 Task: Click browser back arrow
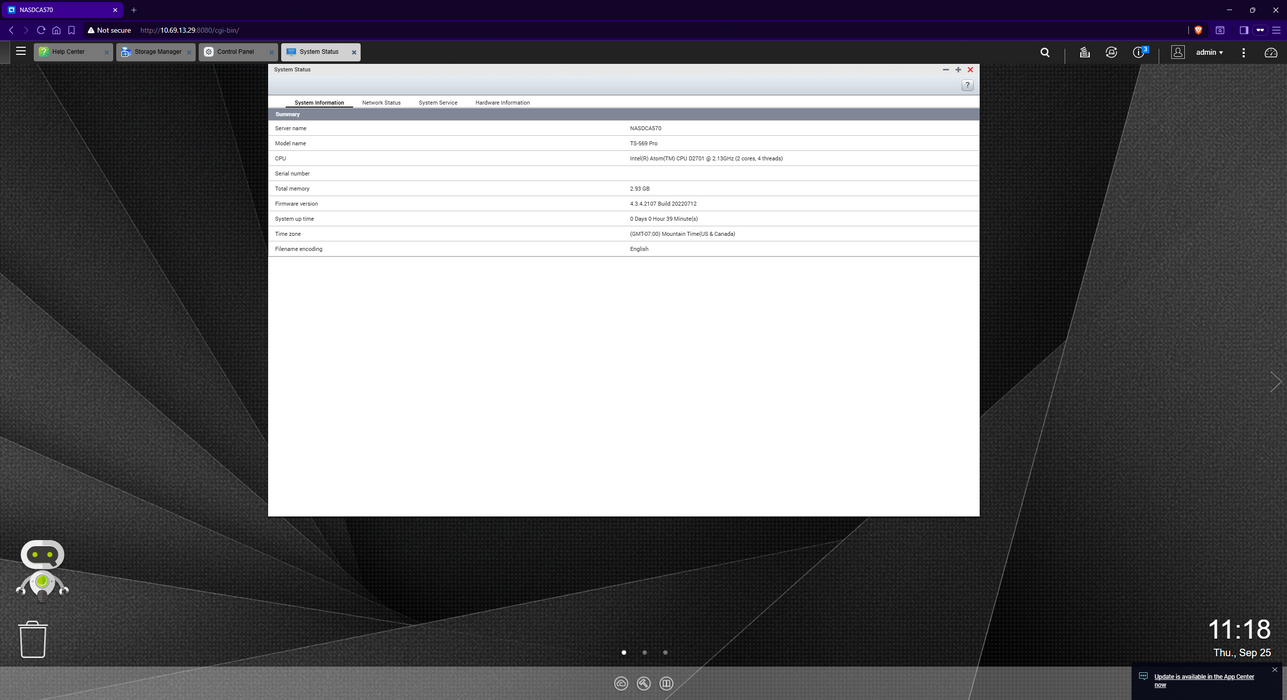pyautogui.click(x=11, y=30)
